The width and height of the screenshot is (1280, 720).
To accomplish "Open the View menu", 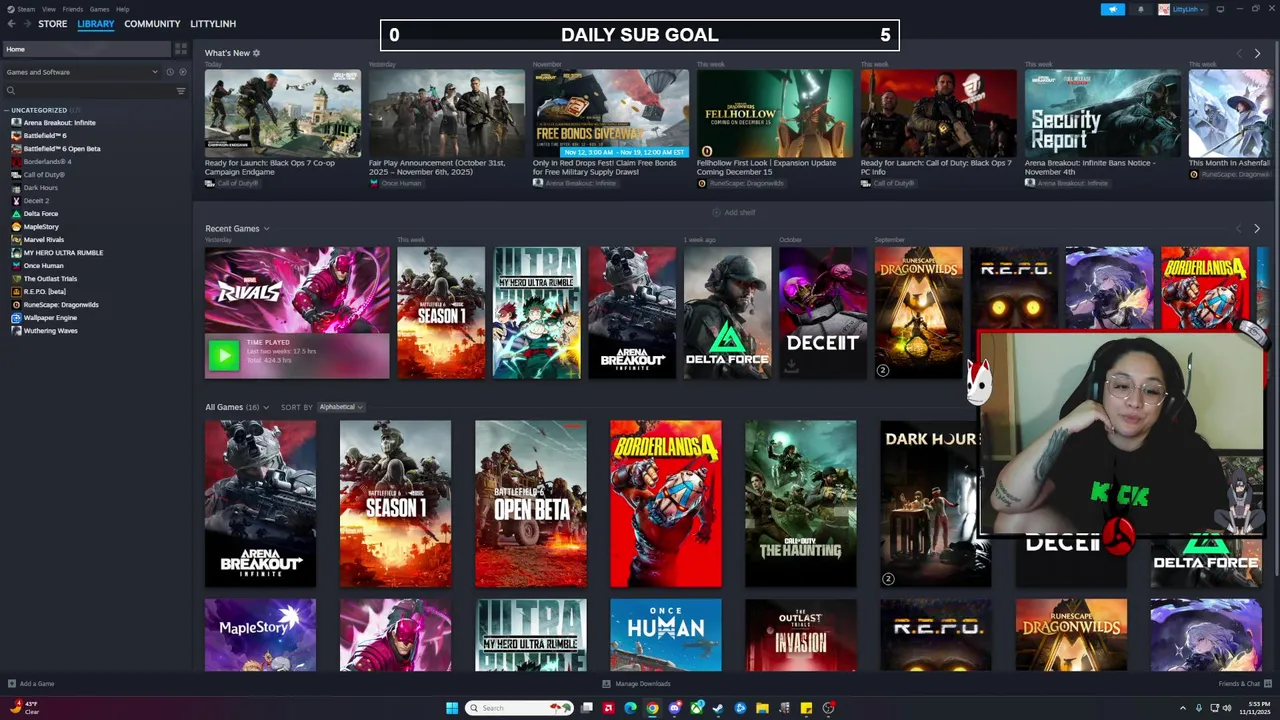I will pyautogui.click(x=49, y=9).
